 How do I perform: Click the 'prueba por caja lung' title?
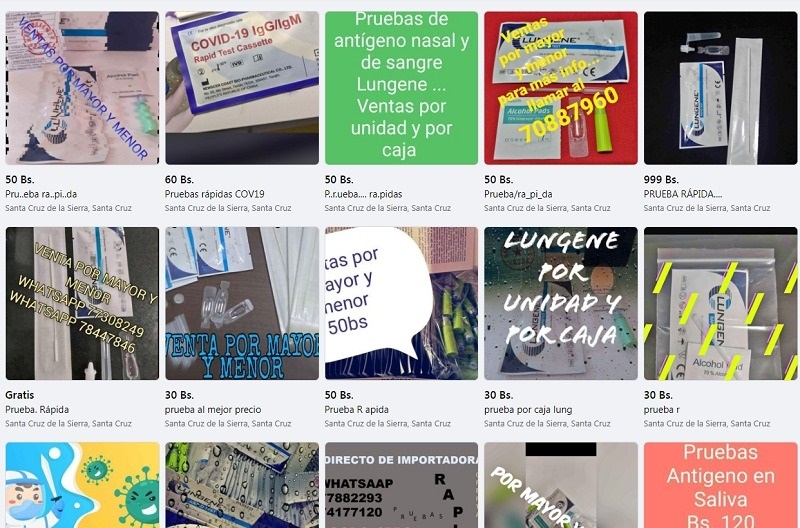pos(528,409)
